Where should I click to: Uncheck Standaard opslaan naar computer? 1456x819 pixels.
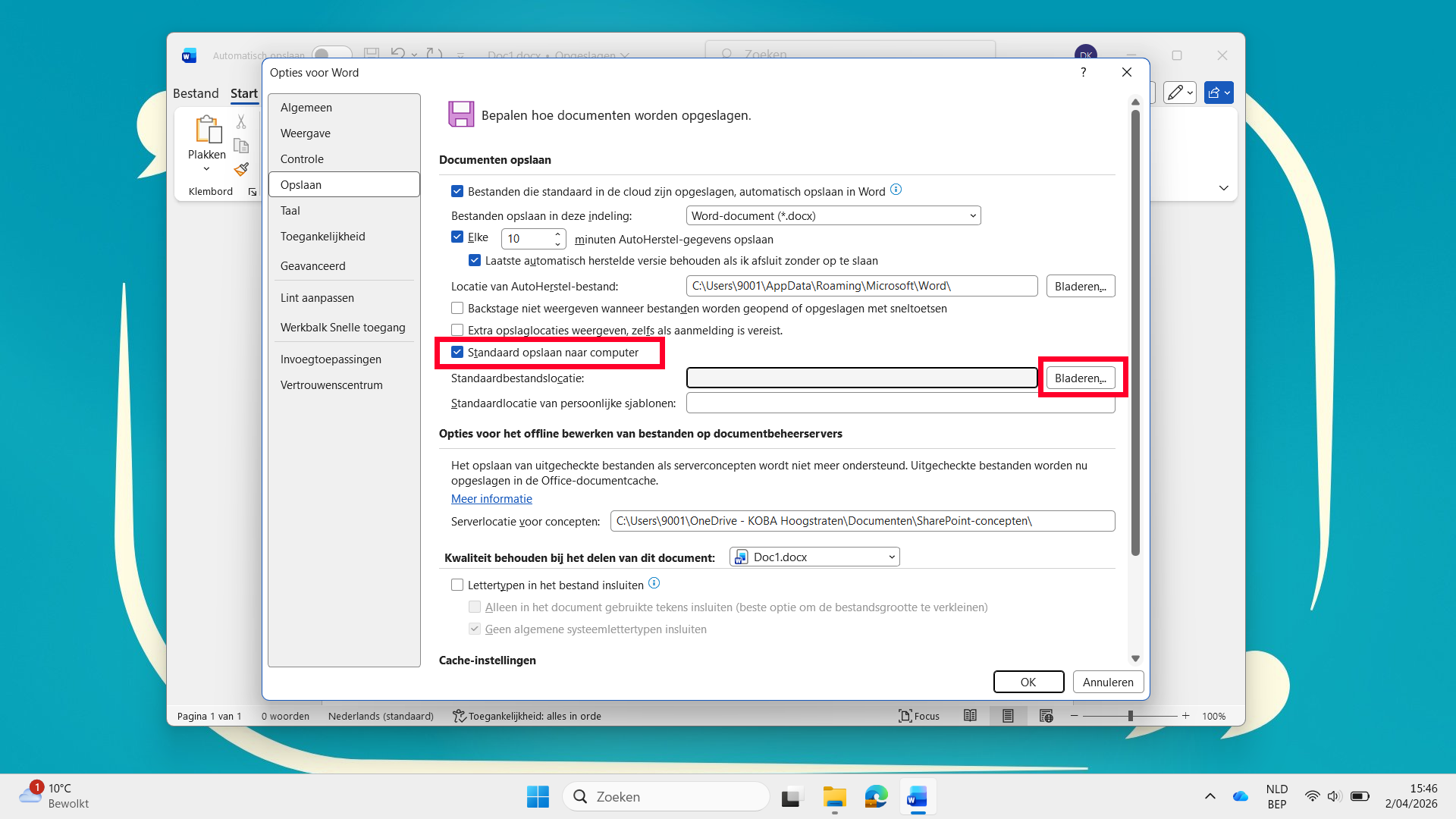(x=457, y=352)
